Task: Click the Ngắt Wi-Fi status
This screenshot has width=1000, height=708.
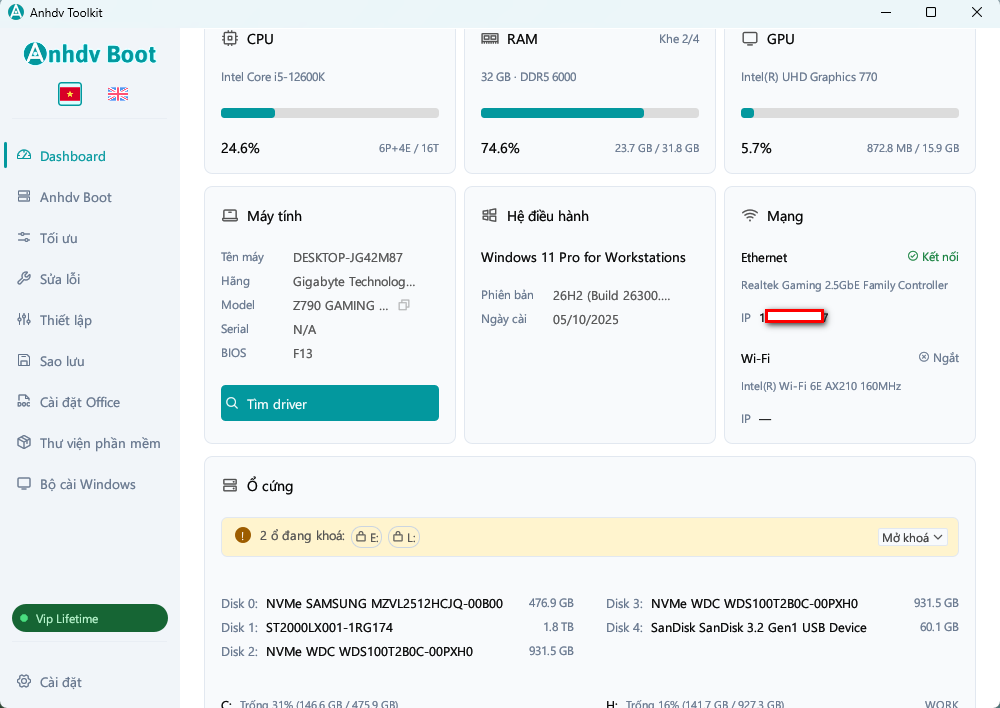Action: 939,358
